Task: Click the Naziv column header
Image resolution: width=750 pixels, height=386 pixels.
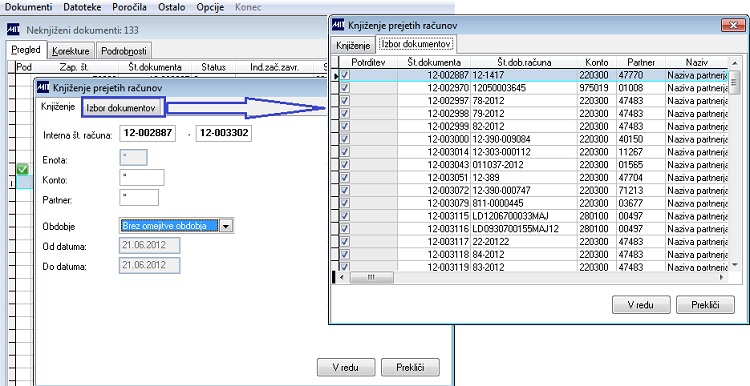Action: pyautogui.click(x=696, y=62)
